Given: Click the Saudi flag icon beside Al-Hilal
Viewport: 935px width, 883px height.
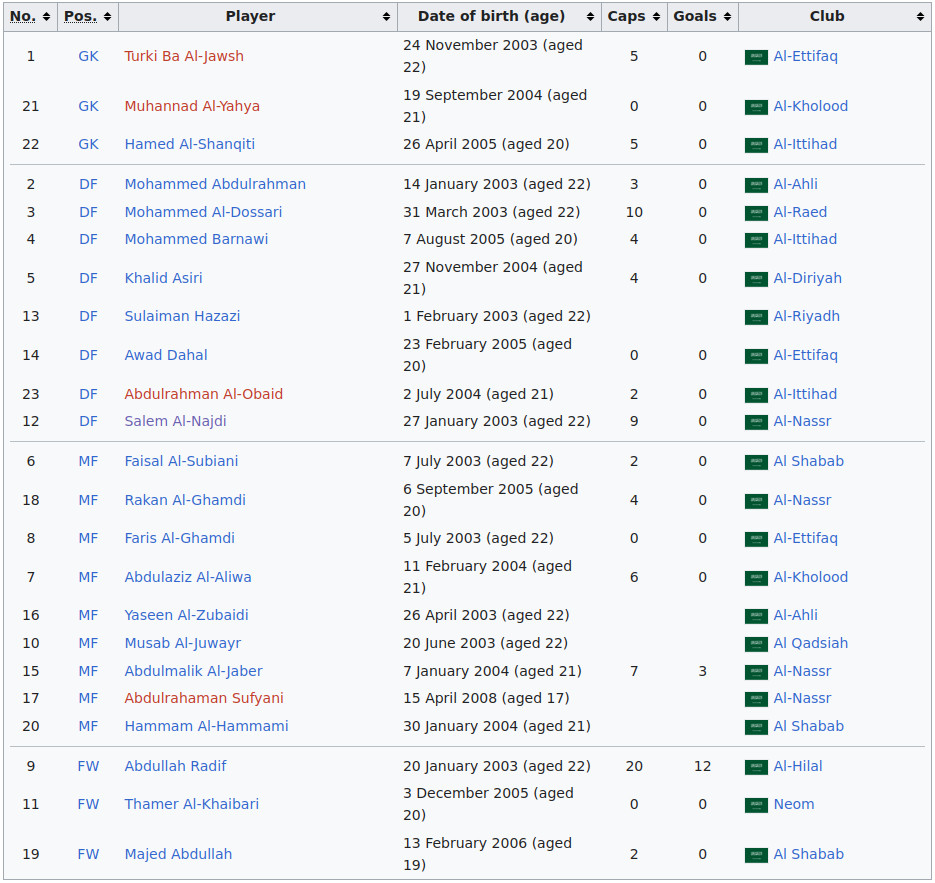Looking at the screenshot, I should [756, 767].
